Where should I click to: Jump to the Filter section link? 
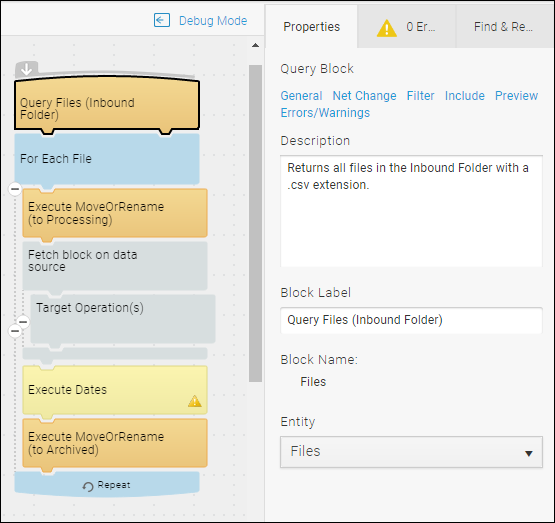420,96
